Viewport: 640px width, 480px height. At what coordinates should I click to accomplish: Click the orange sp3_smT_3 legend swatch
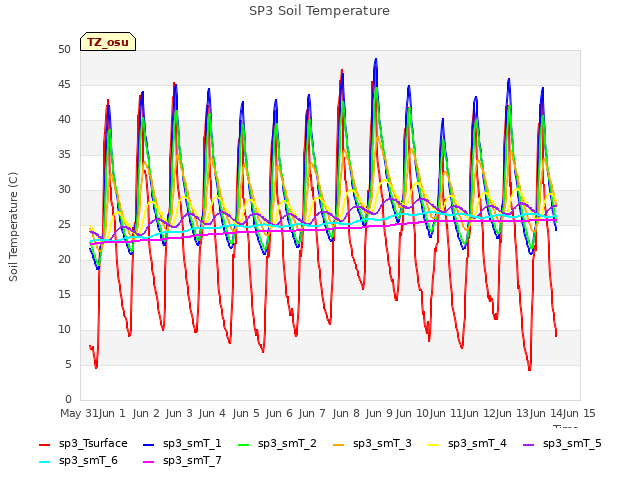[339, 444]
